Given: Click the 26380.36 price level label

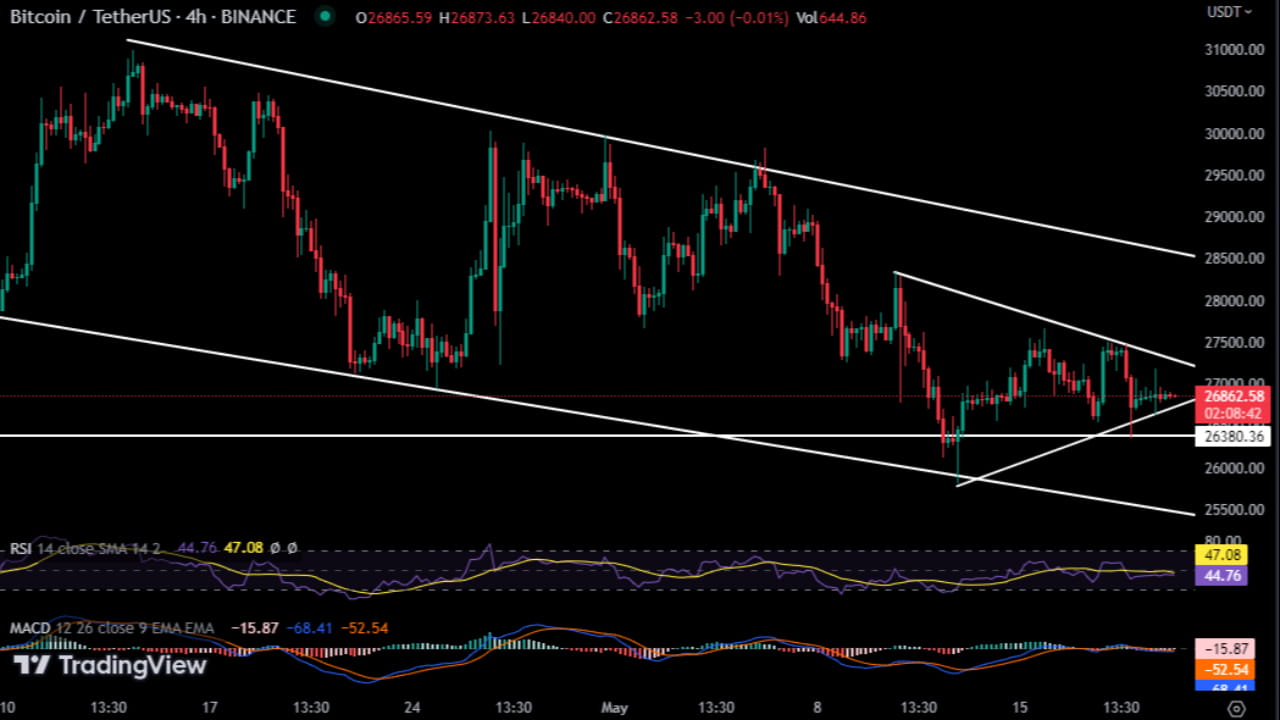Looking at the screenshot, I should 1232,436.
